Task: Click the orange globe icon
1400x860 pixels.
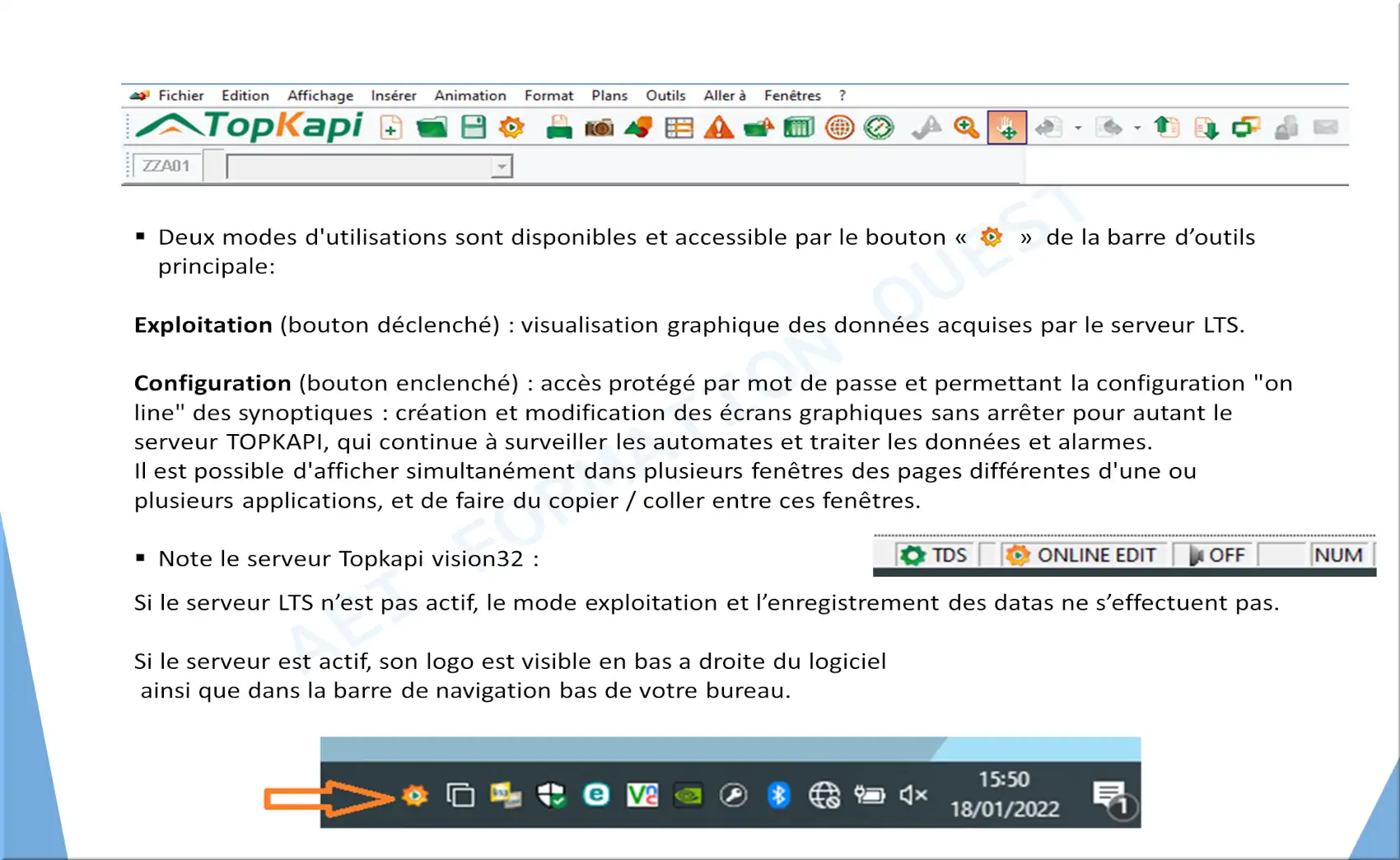Action: coord(839,128)
